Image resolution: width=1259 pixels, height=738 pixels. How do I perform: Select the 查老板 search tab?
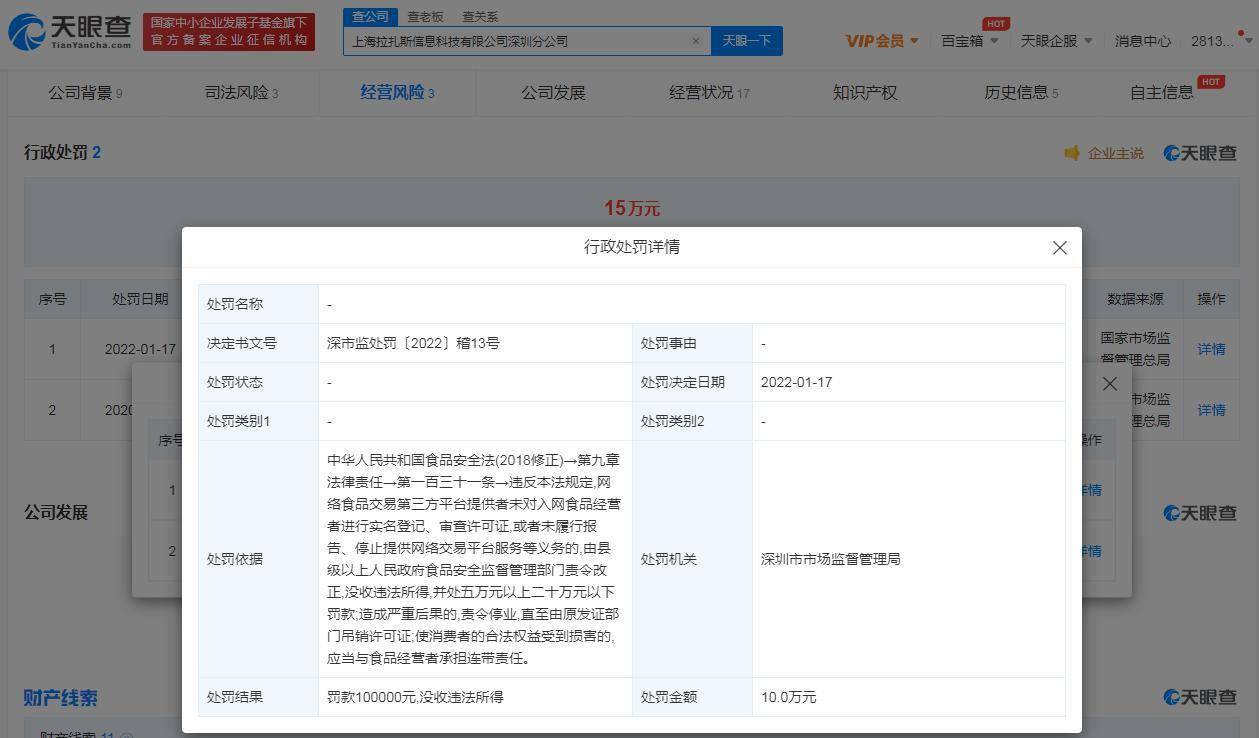425,17
